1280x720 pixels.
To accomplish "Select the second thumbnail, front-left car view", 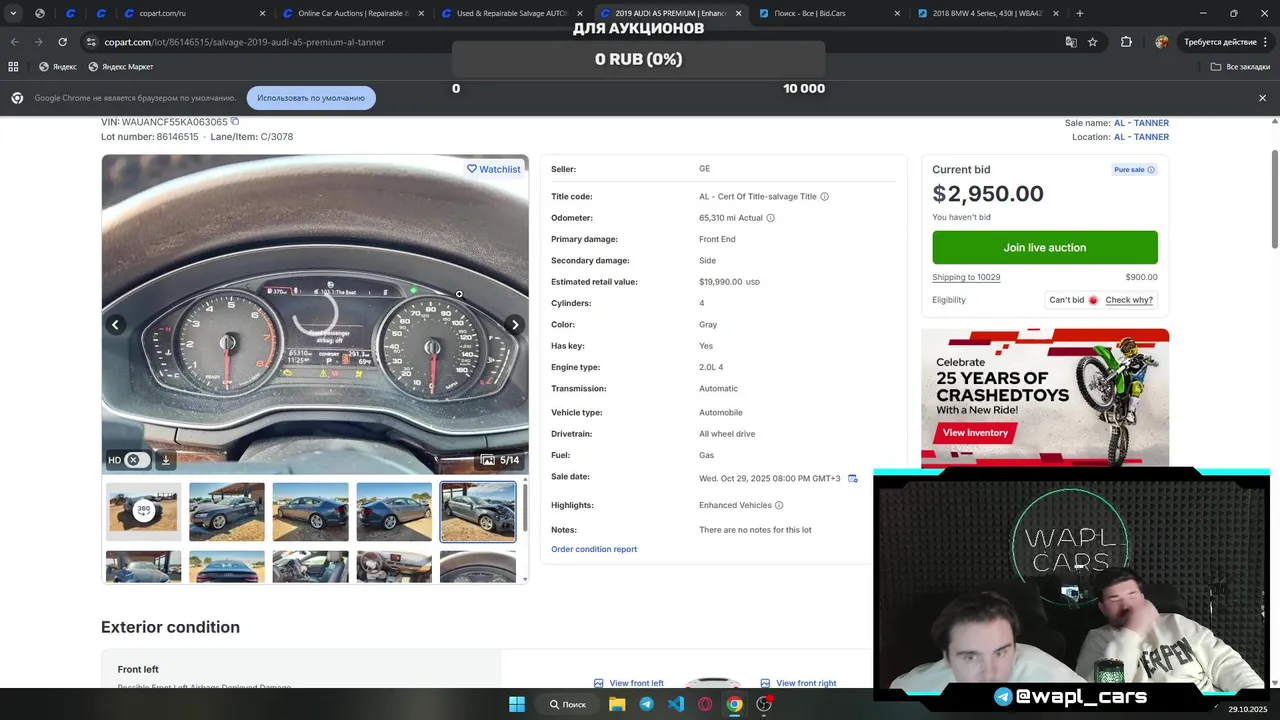I will click(227, 511).
